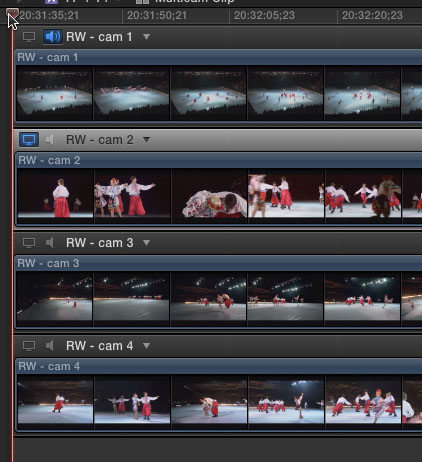Click cam 2 thumbnail of couple with arms extended

pos(132,196)
